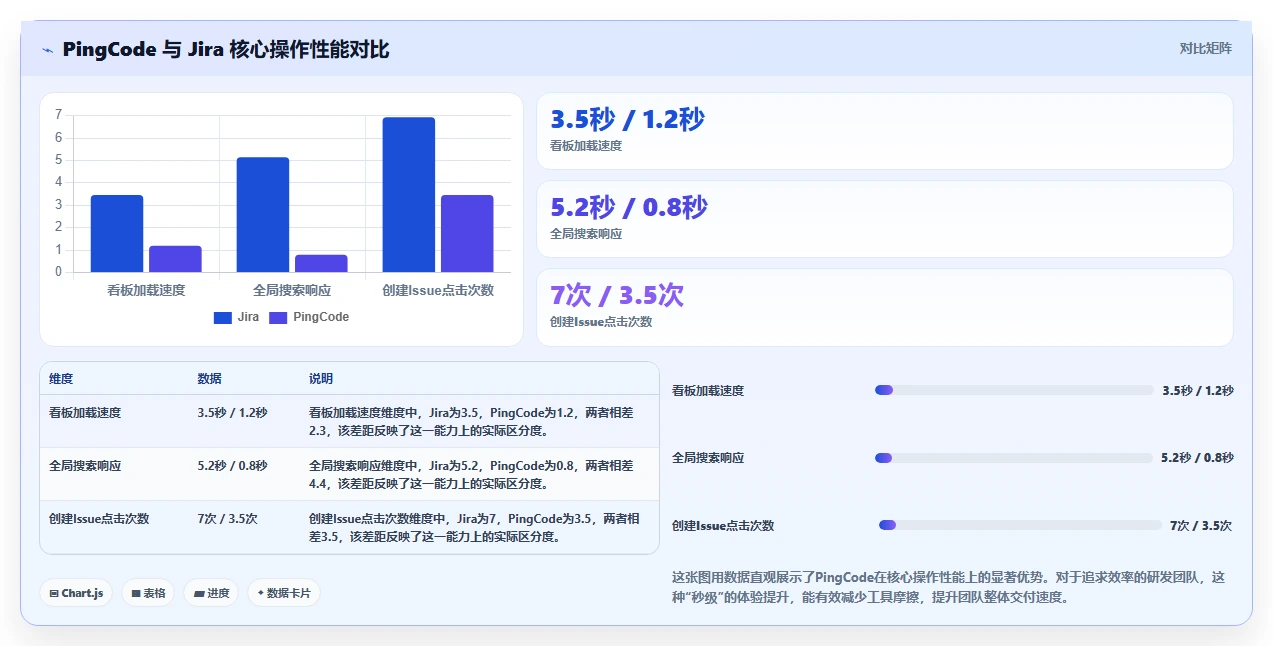Toggle the PingCode legend swatch in chart
The height and width of the screenshot is (646, 1273).
pos(278,317)
